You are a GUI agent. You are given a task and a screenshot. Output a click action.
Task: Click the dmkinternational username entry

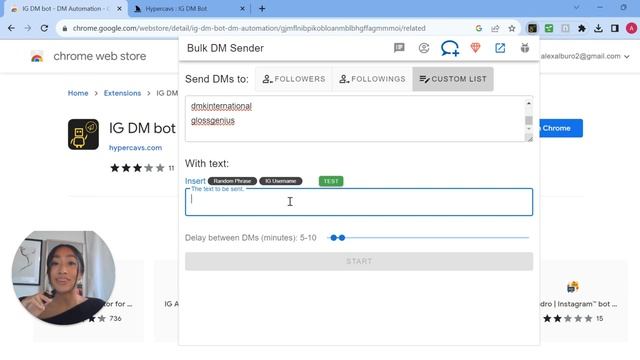point(221,106)
